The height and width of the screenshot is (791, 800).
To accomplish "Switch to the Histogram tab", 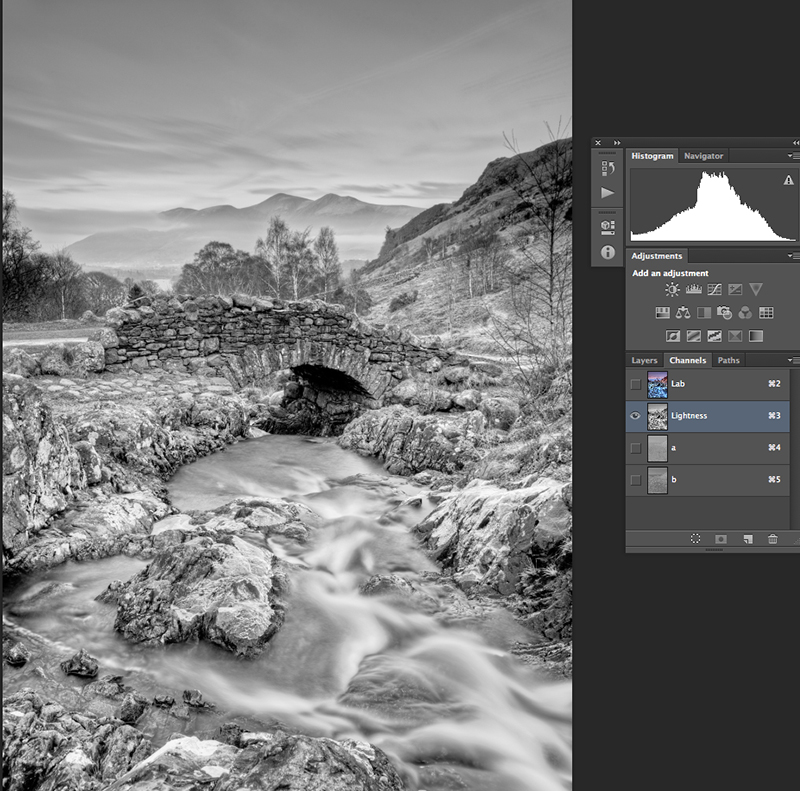I will (652, 156).
